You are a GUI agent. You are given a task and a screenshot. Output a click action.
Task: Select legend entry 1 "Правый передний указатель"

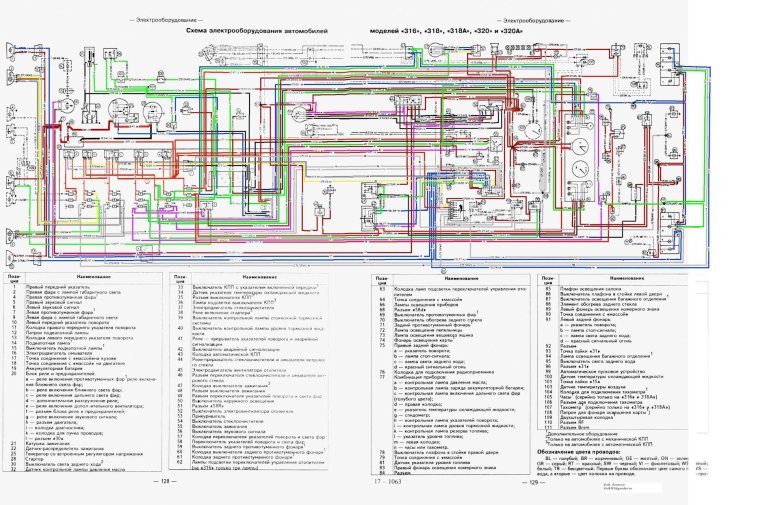(x=62, y=286)
